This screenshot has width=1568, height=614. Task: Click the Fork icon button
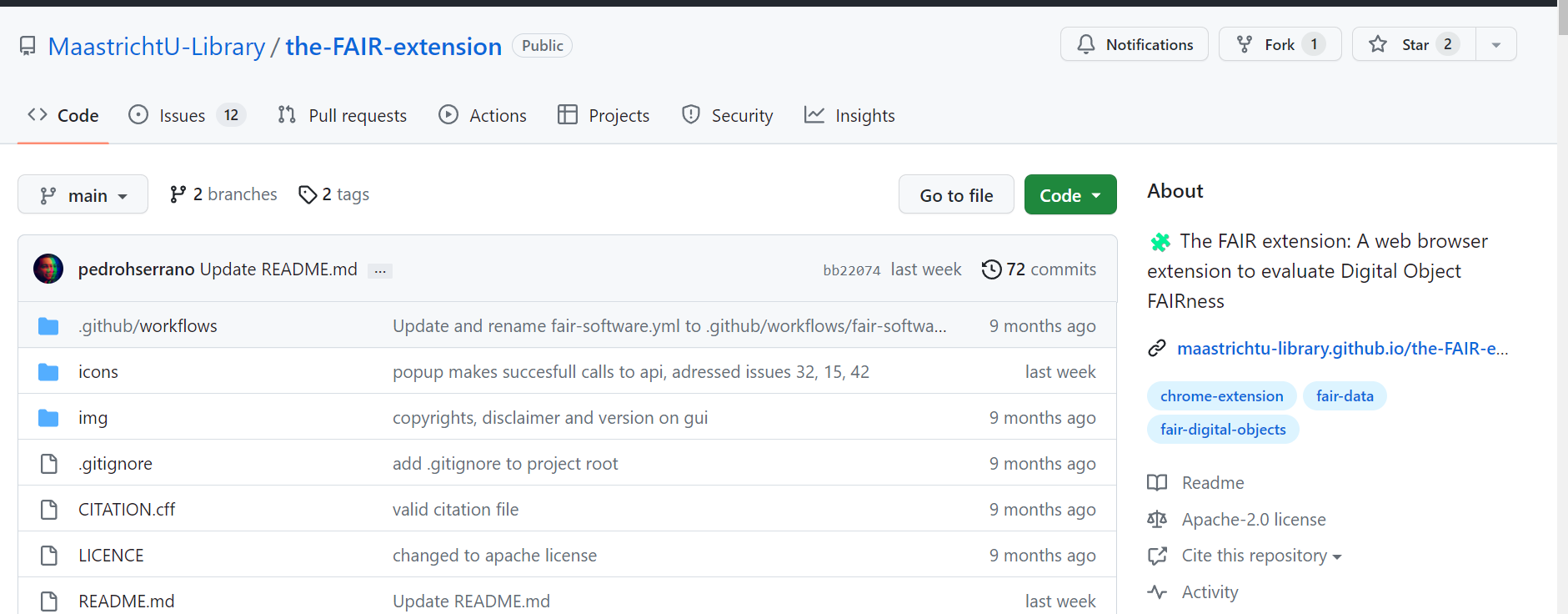click(x=1245, y=44)
